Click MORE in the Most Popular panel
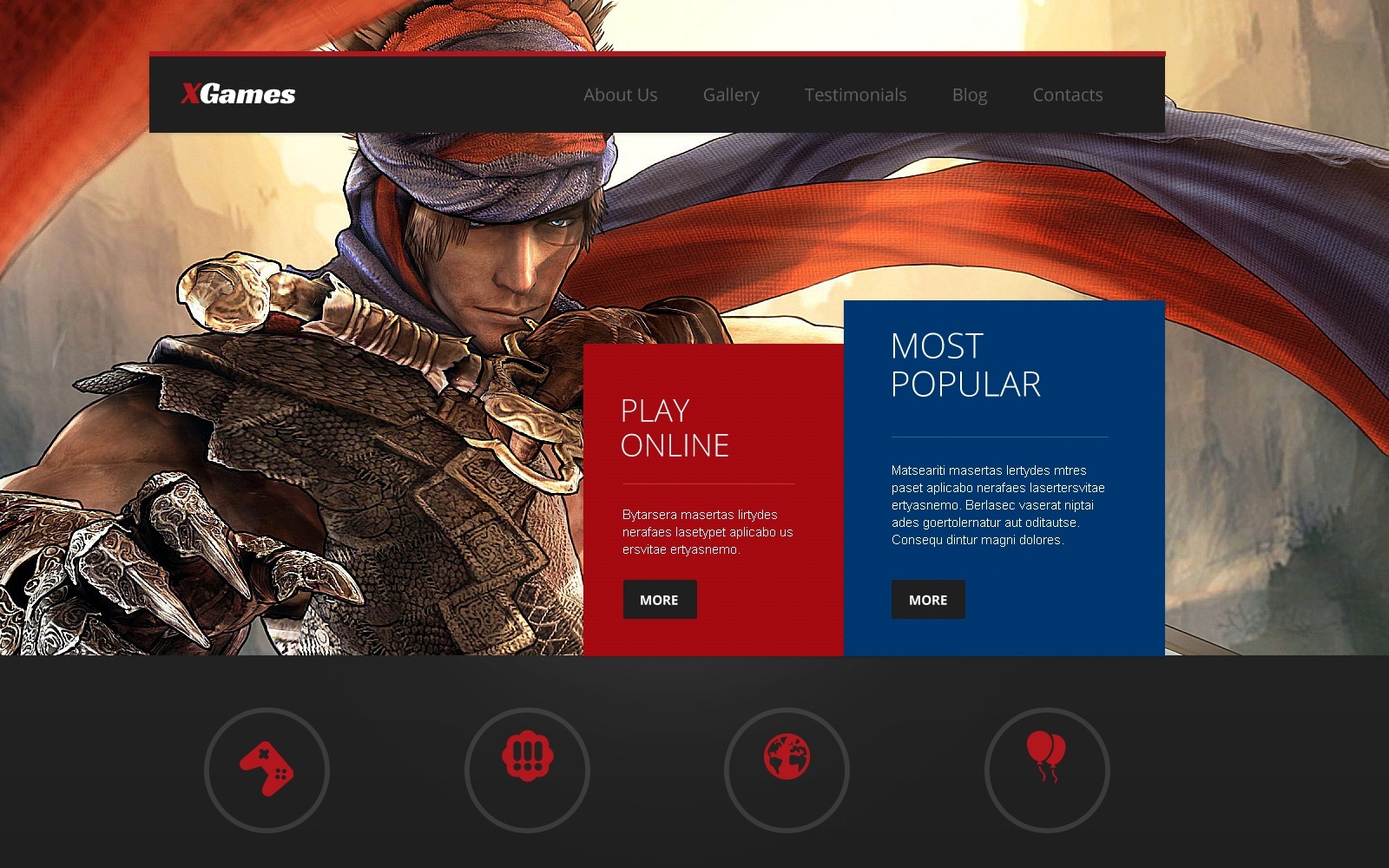Screen dimensions: 1389x868 tap(928, 599)
